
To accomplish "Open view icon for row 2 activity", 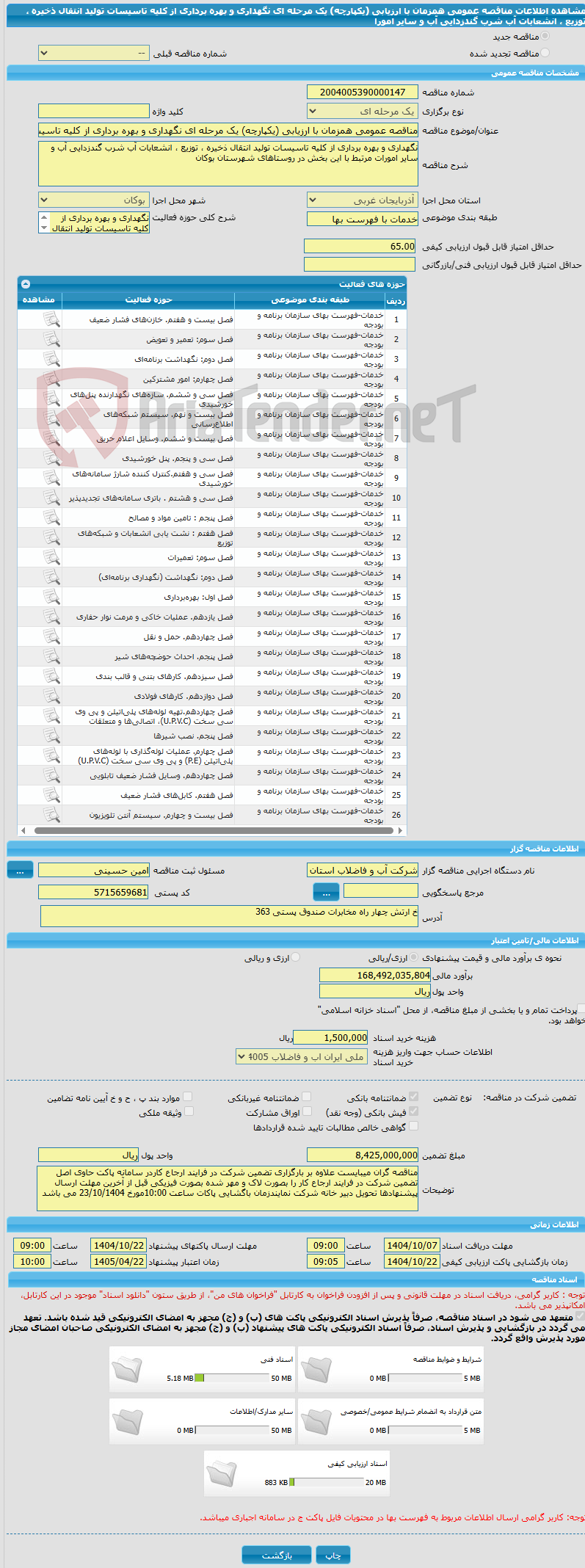I will 51,338.
